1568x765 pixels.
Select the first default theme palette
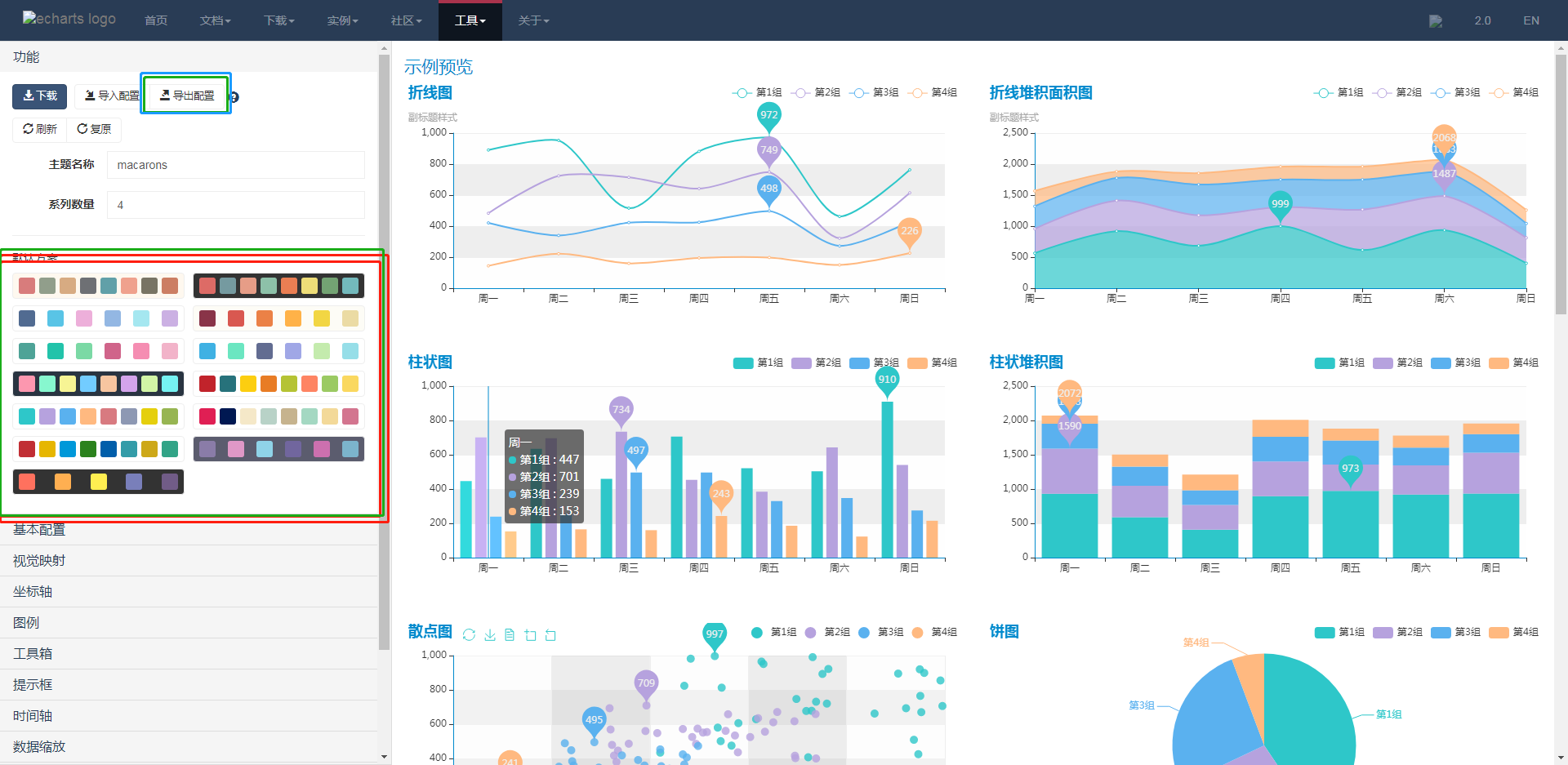tap(98, 286)
